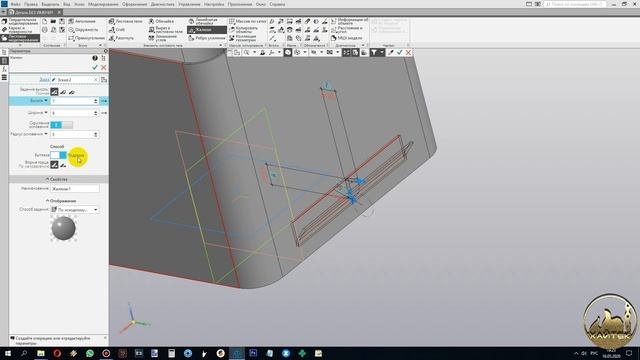Viewport: 640px width, 360px height.
Task: Select the first Боковые торцы option icon
Action: [54, 164]
